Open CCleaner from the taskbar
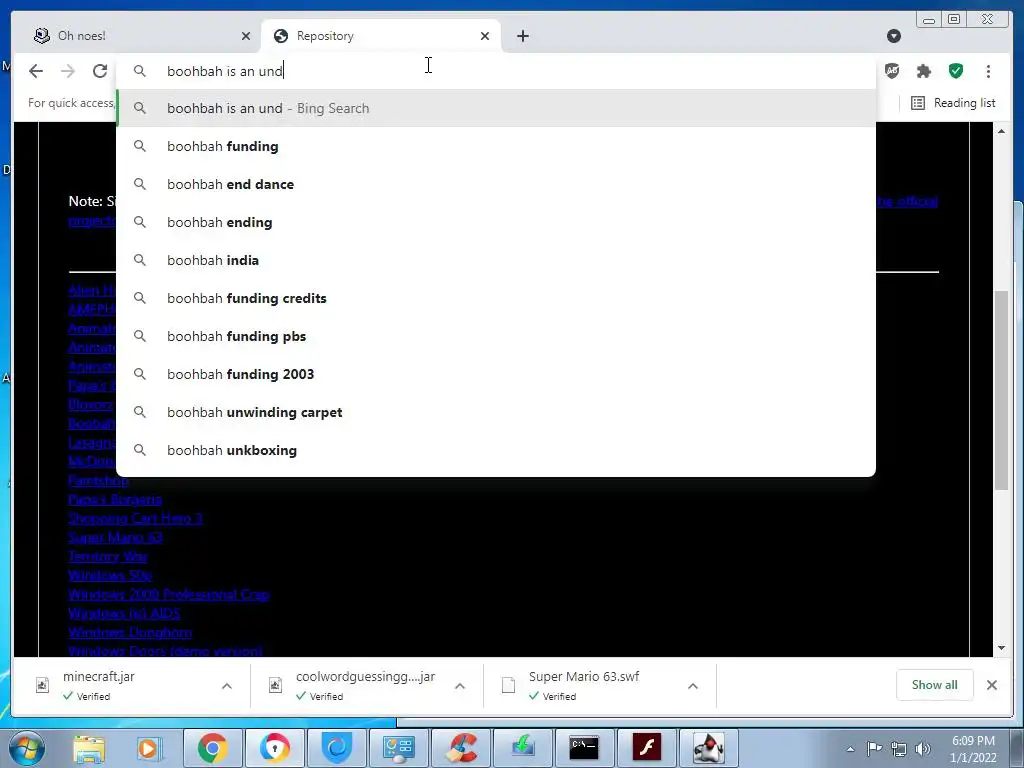This screenshot has height=768, width=1024. (461, 748)
